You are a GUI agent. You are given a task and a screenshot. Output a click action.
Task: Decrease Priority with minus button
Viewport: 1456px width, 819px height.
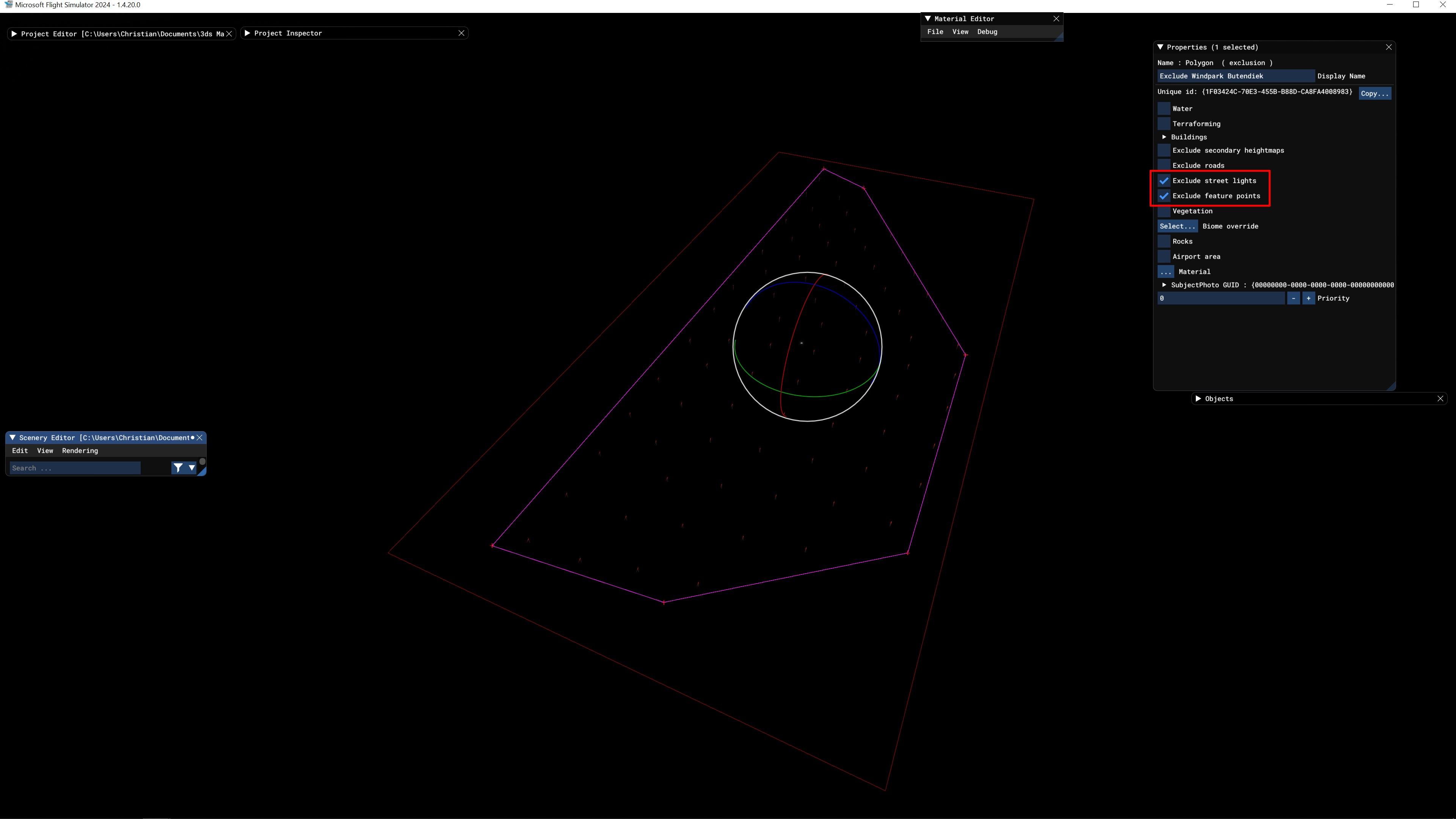coord(1293,298)
